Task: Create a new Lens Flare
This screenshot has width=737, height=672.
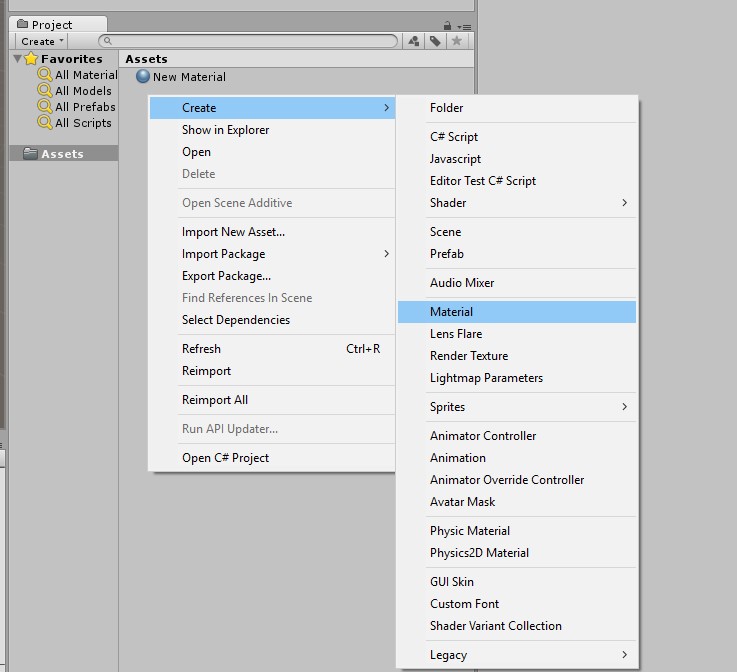Action: 517,334
